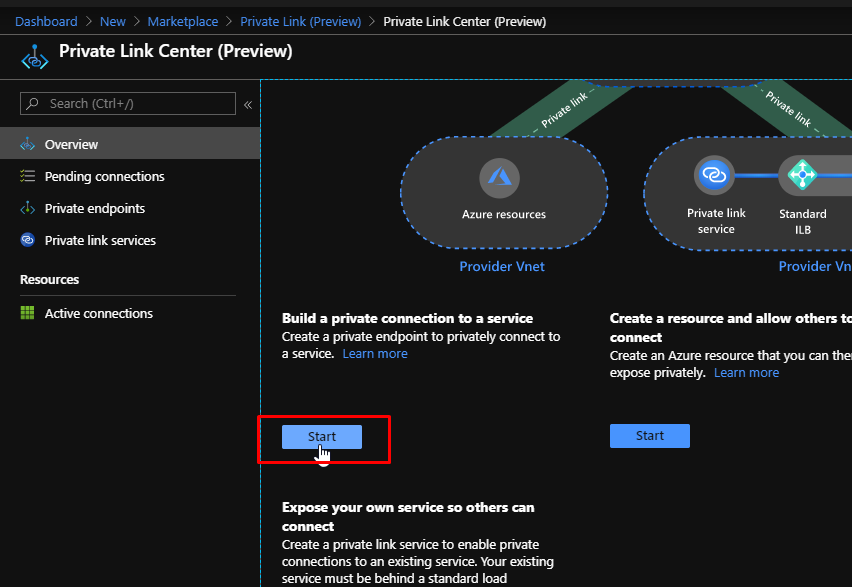This screenshot has height=587, width=852.
Task: Start creating a resource for others to connect
Action: [x=650, y=436]
